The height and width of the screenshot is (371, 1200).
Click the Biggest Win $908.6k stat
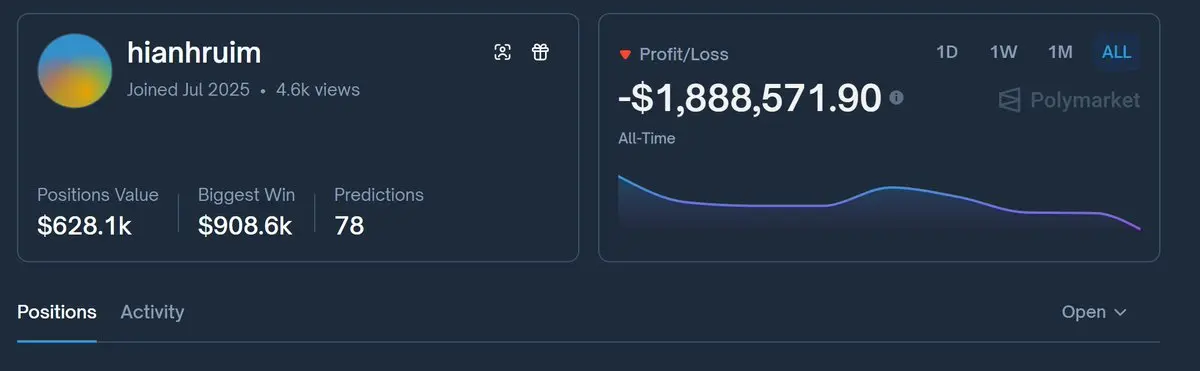point(245,211)
